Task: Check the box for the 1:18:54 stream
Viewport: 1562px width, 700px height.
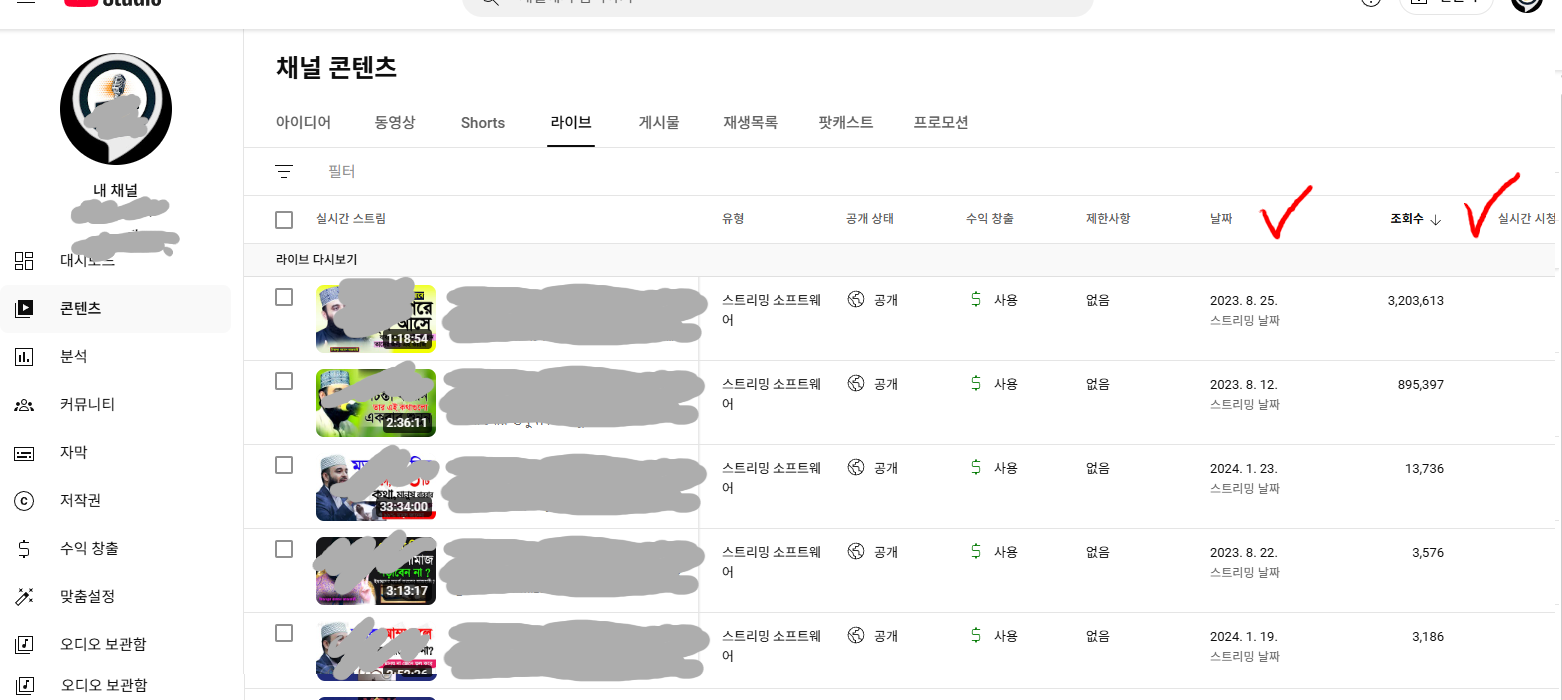Action: tap(284, 297)
